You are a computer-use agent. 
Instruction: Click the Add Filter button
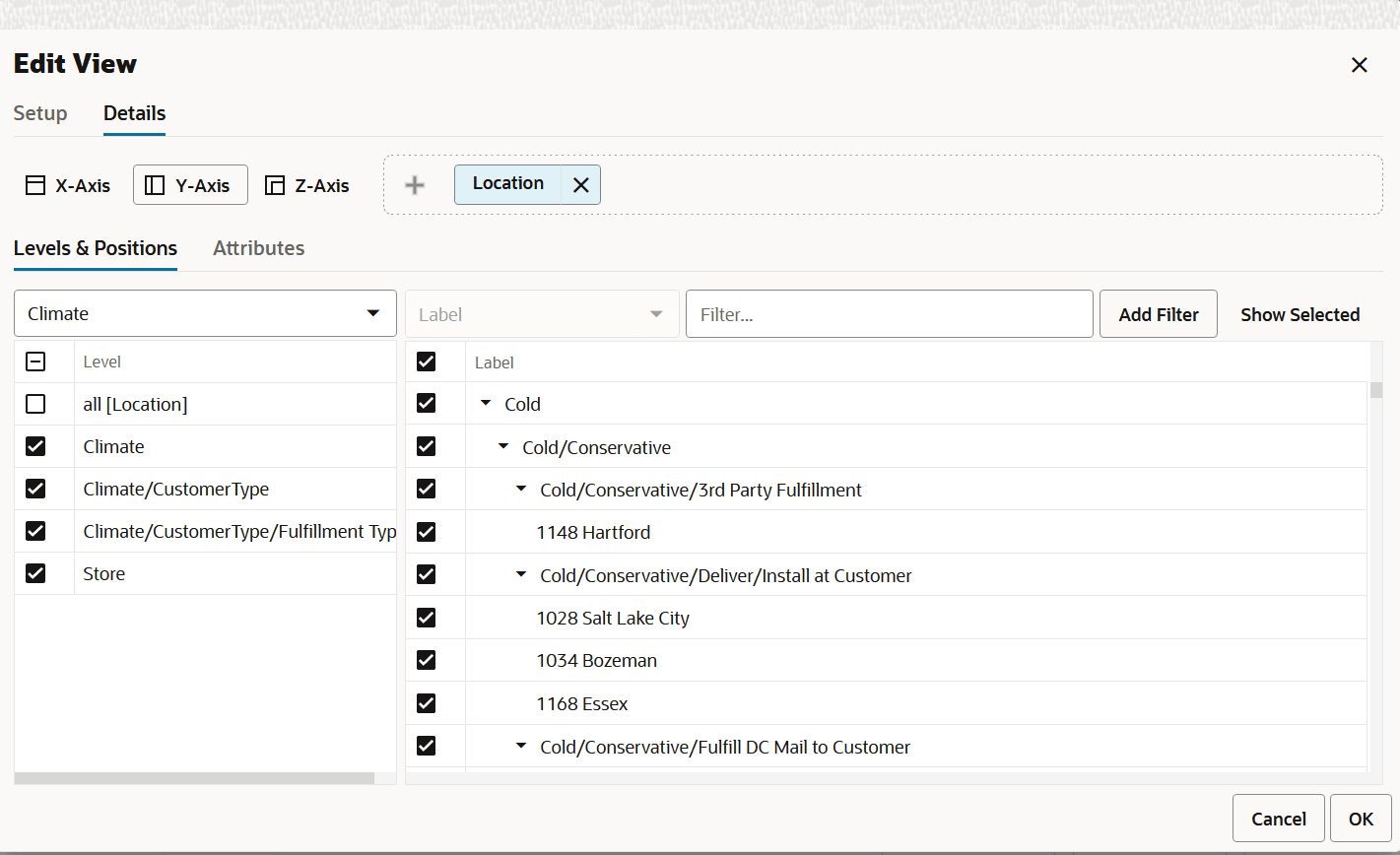pos(1159,314)
